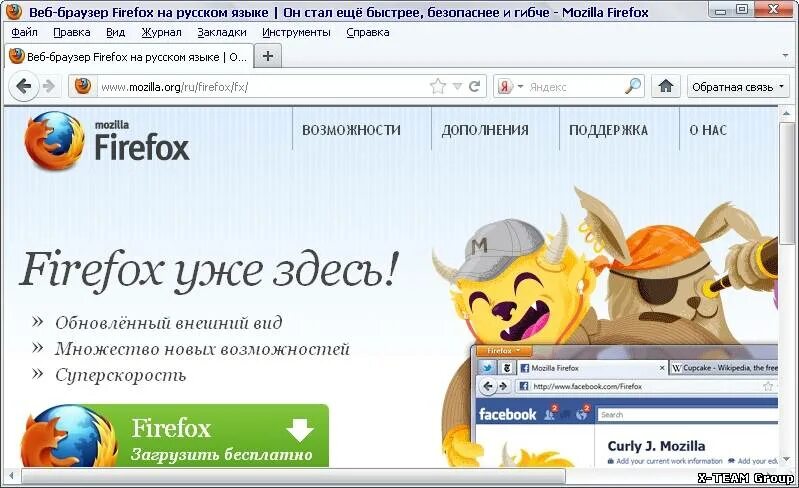Open the Журнал menu
Viewport: 799px width, 488px height.
(x=162, y=32)
